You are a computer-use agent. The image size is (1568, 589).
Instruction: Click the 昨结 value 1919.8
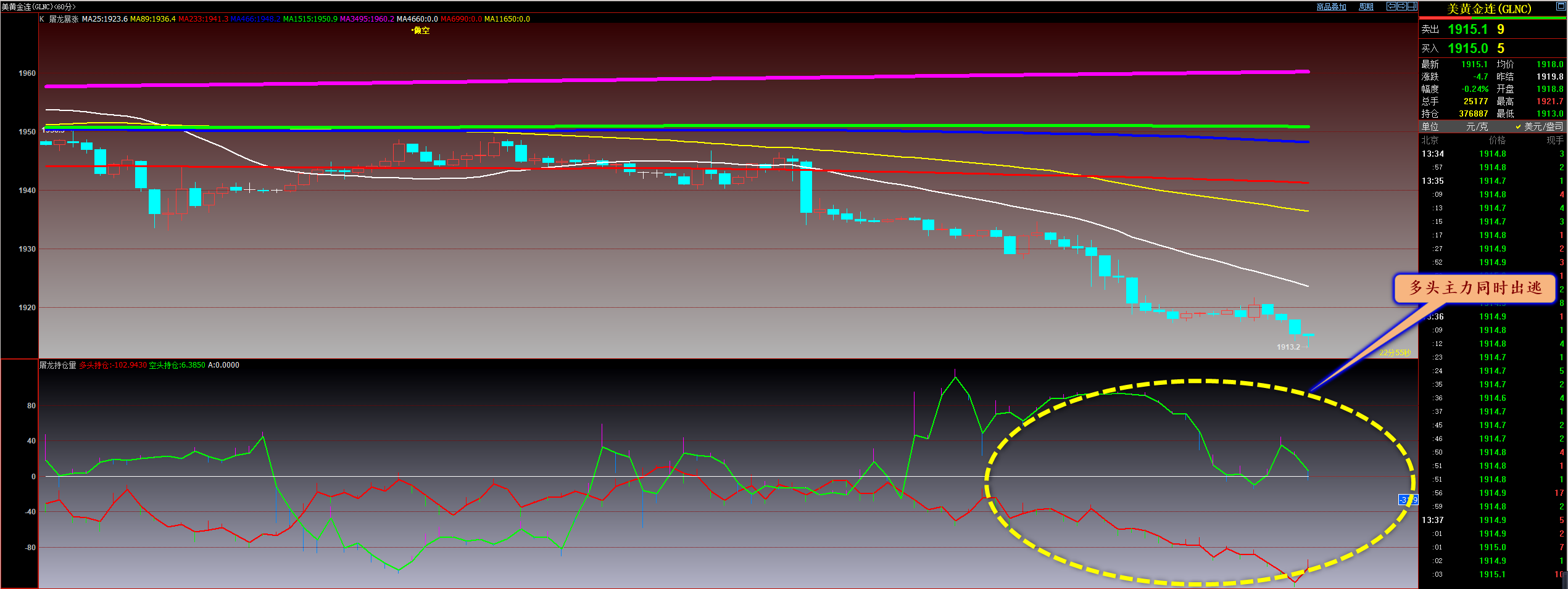(1550, 76)
